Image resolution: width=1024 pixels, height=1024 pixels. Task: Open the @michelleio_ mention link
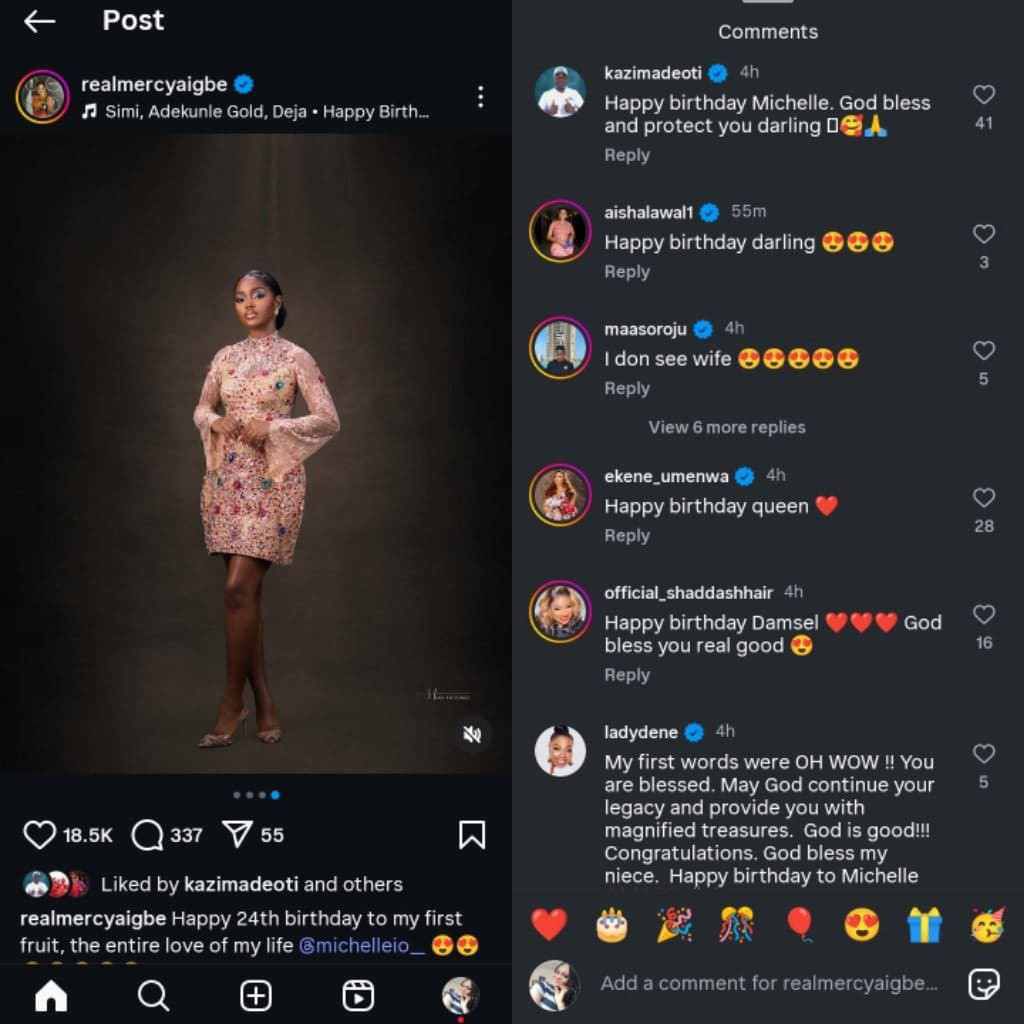(x=361, y=945)
